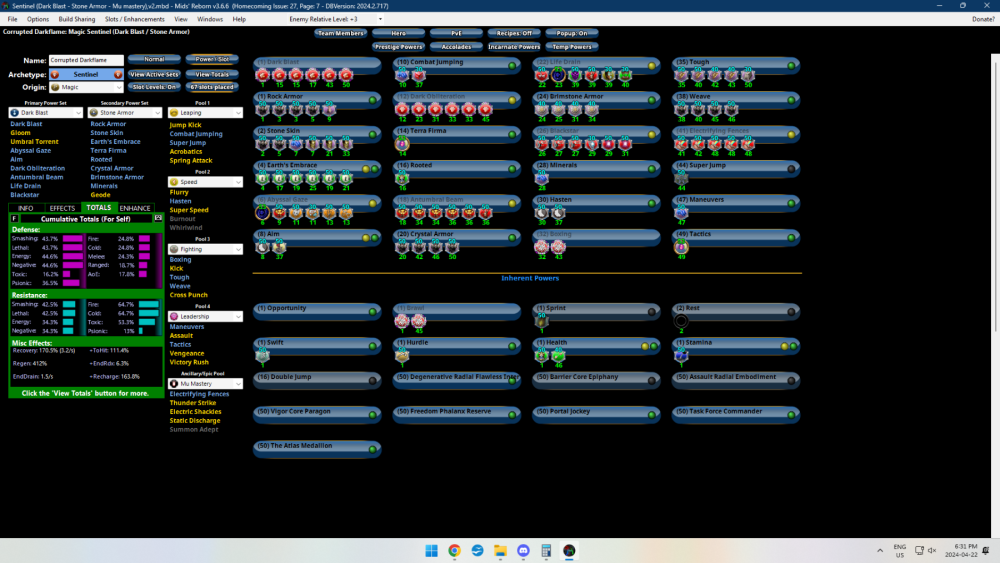Click the empty Rest enhancement slot

(681, 321)
